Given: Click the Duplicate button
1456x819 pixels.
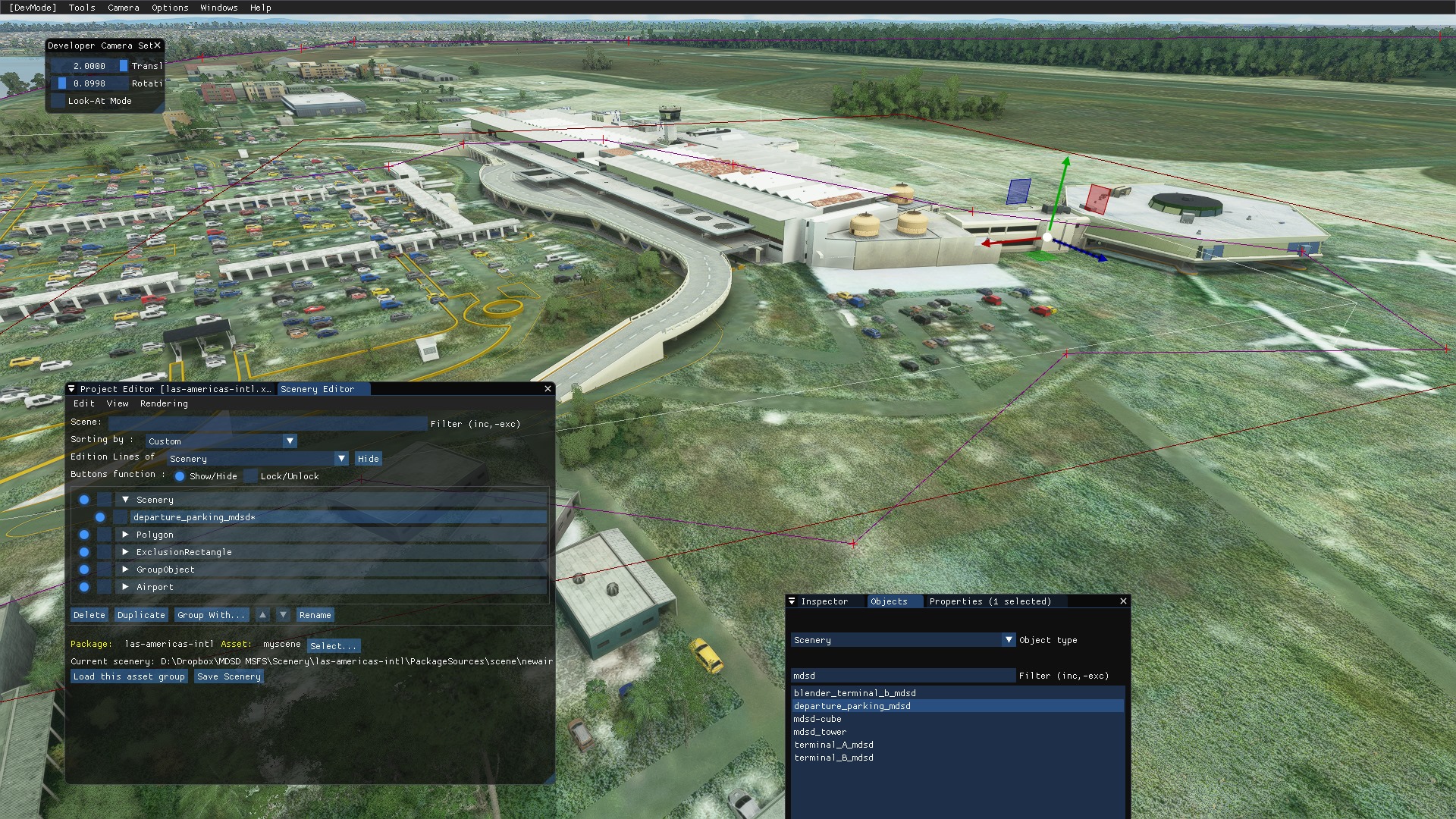Looking at the screenshot, I should pyautogui.click(x=141, y=615).
